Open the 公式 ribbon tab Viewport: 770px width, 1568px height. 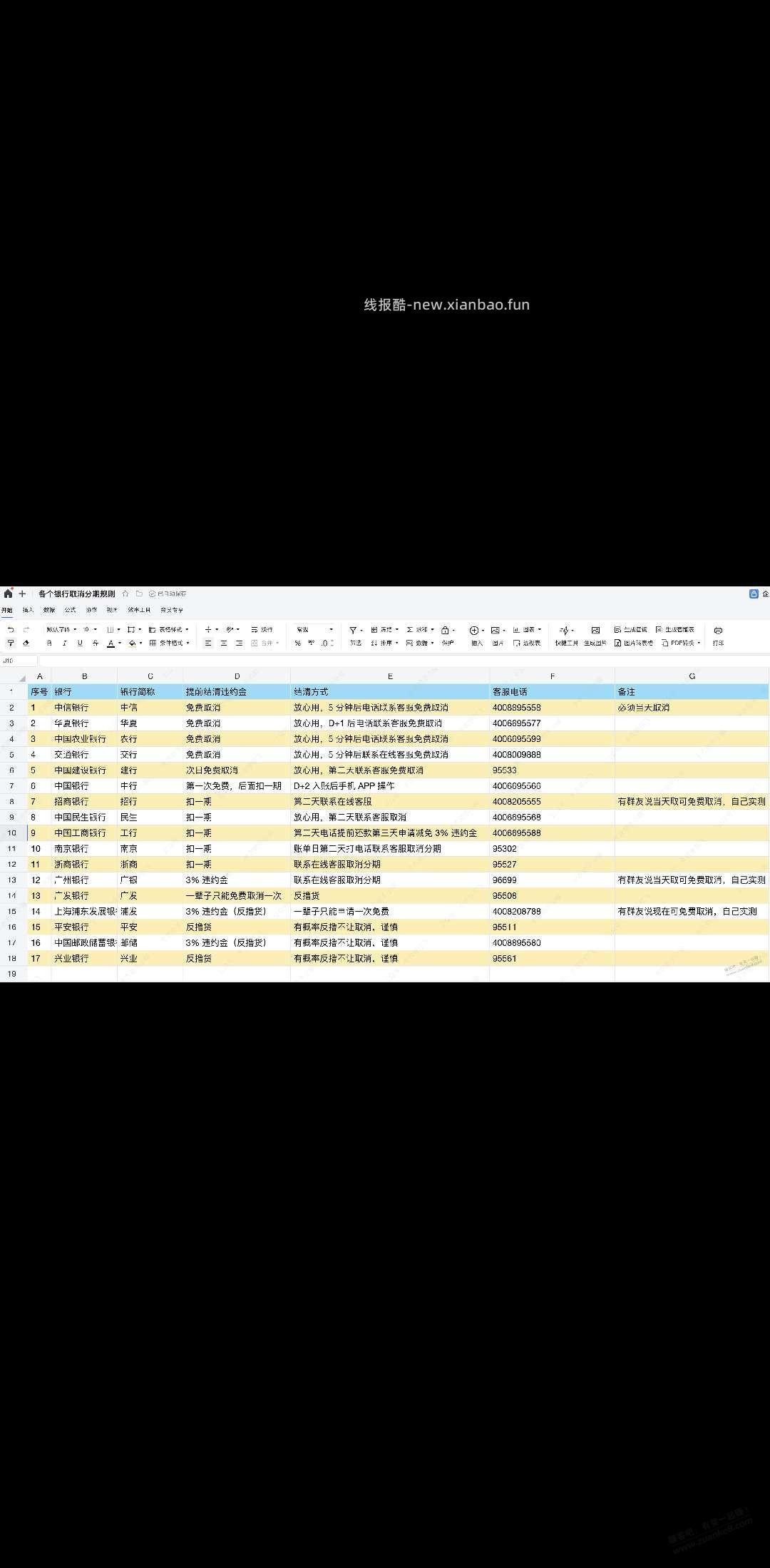click(x=70, y=611)
